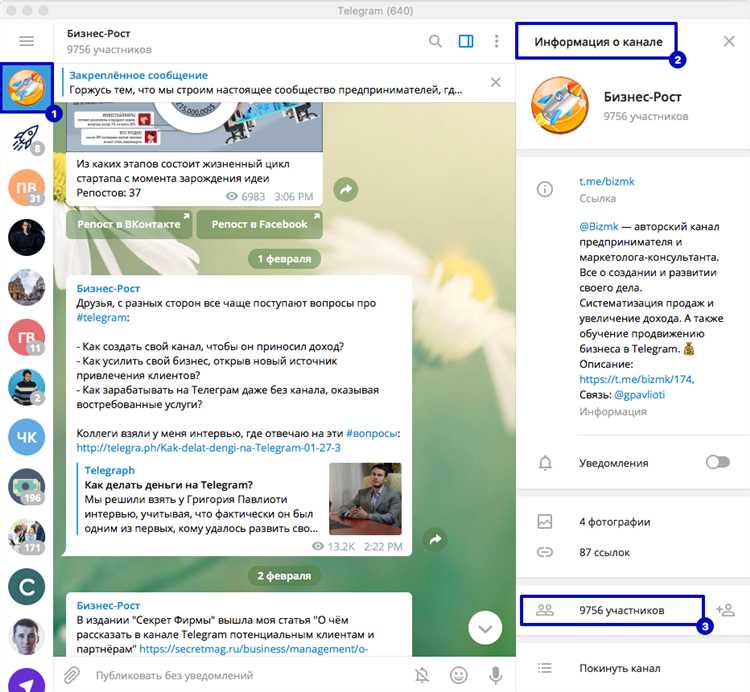Image resolution: width=750 pixels, height=692 pixels.
Task: Open the https://t.me/bizmk/174 link
Action: pos(636,379)
